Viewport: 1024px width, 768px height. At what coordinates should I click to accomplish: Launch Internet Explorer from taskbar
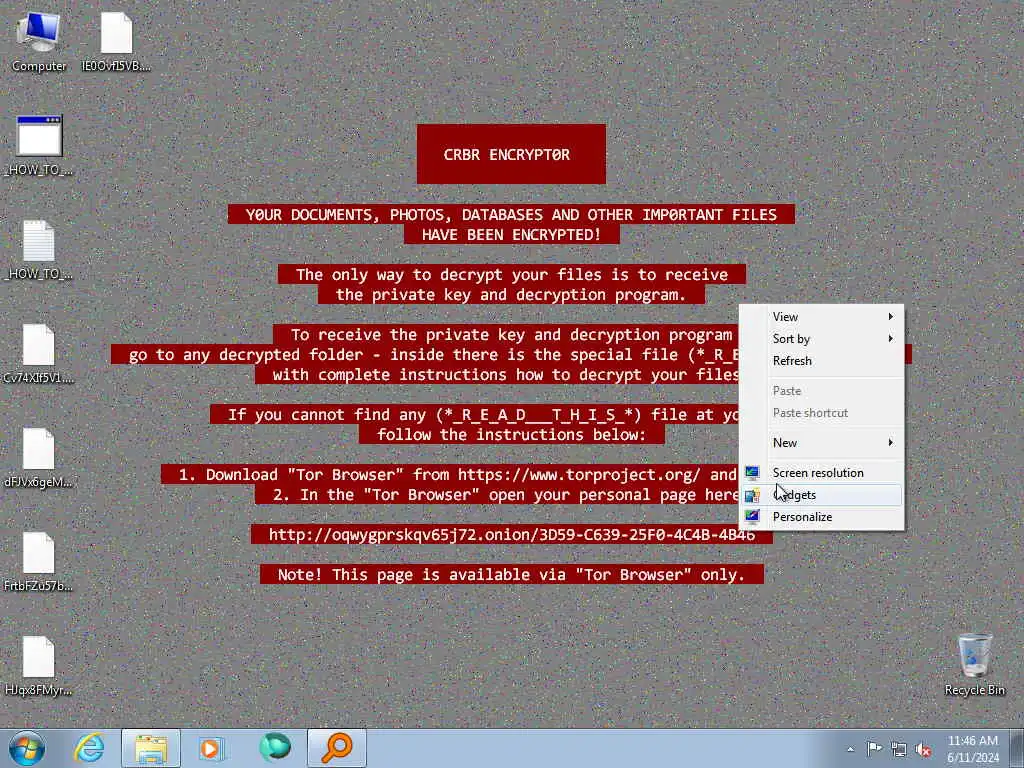coord(89,748)
